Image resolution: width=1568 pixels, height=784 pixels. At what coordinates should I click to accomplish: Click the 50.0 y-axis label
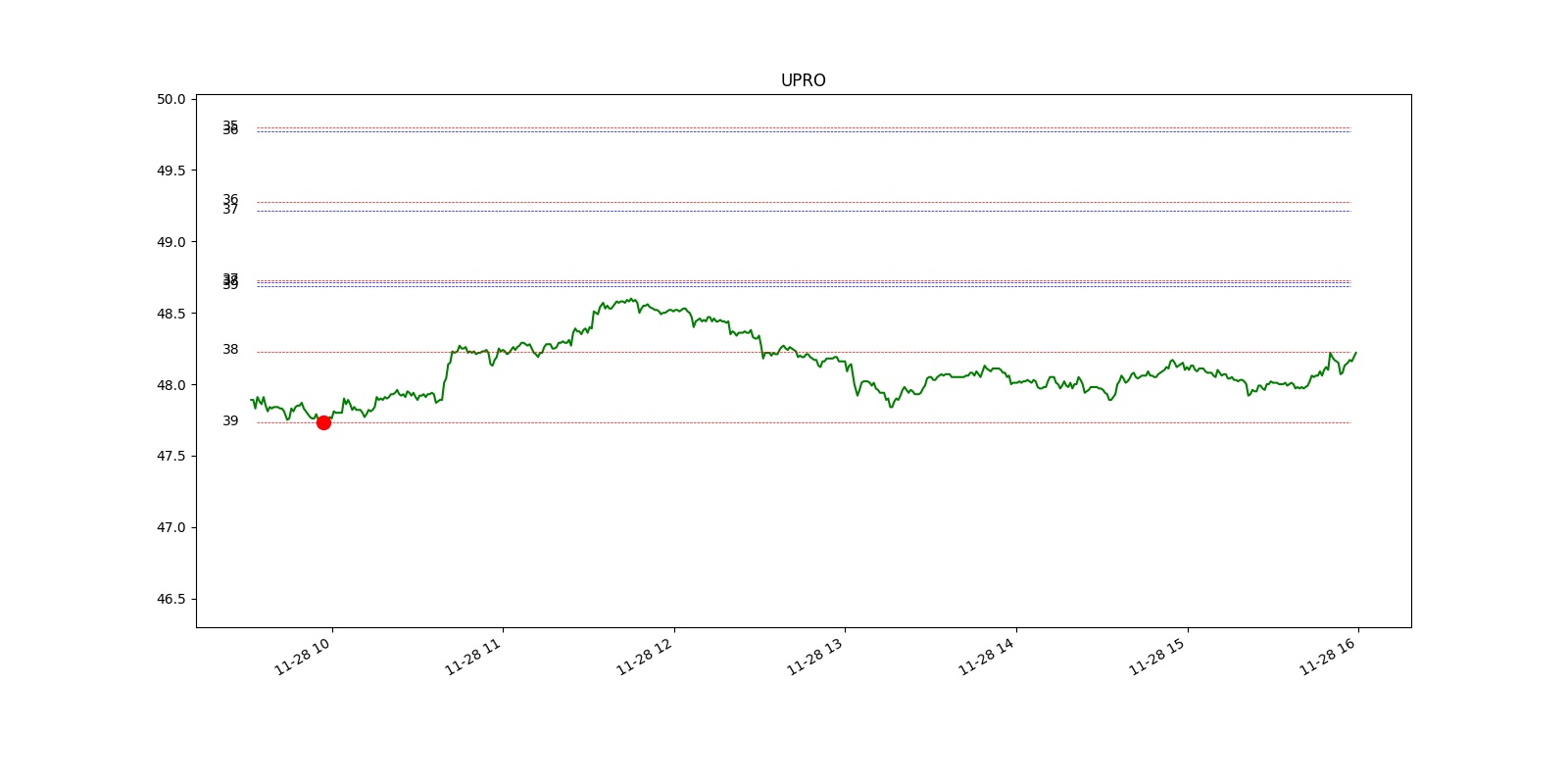(x=171, y=99)
